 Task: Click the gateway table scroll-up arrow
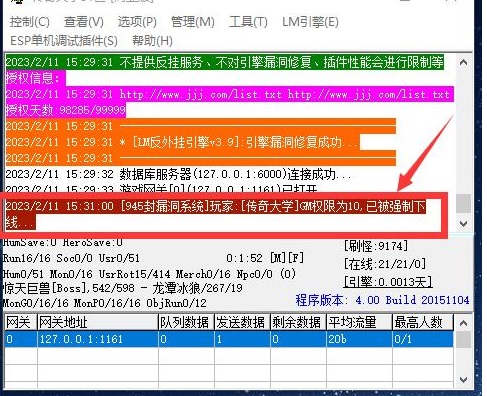coord(463,323)
